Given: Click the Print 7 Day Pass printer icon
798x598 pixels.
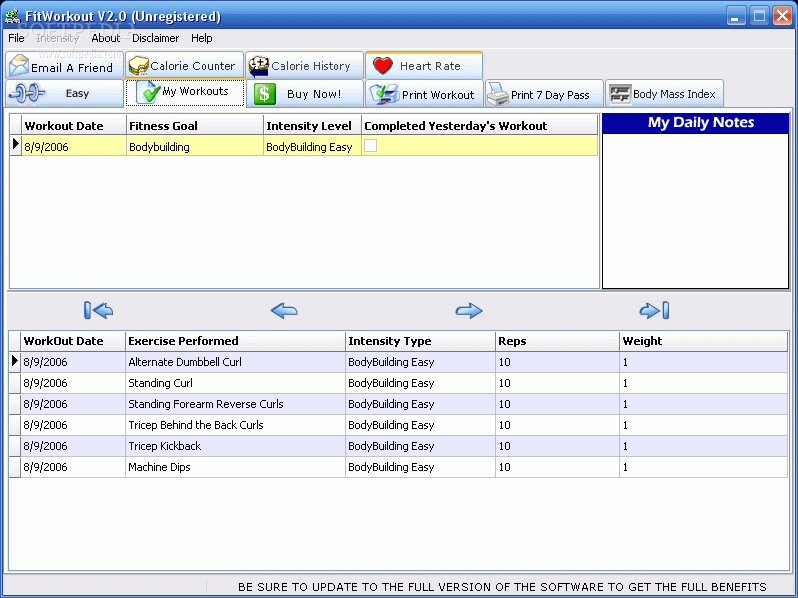Looking at the screenshot, I should [x=498, y=94].
